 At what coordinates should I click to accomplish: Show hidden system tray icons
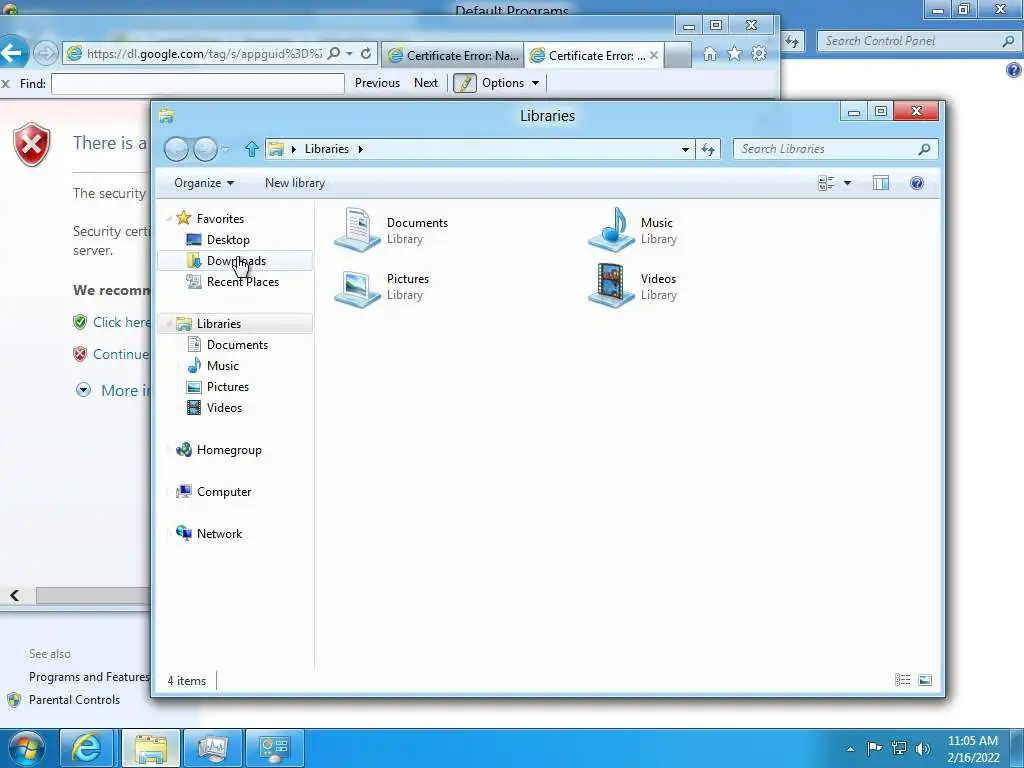pyautogui.click(x=850, y=749)
